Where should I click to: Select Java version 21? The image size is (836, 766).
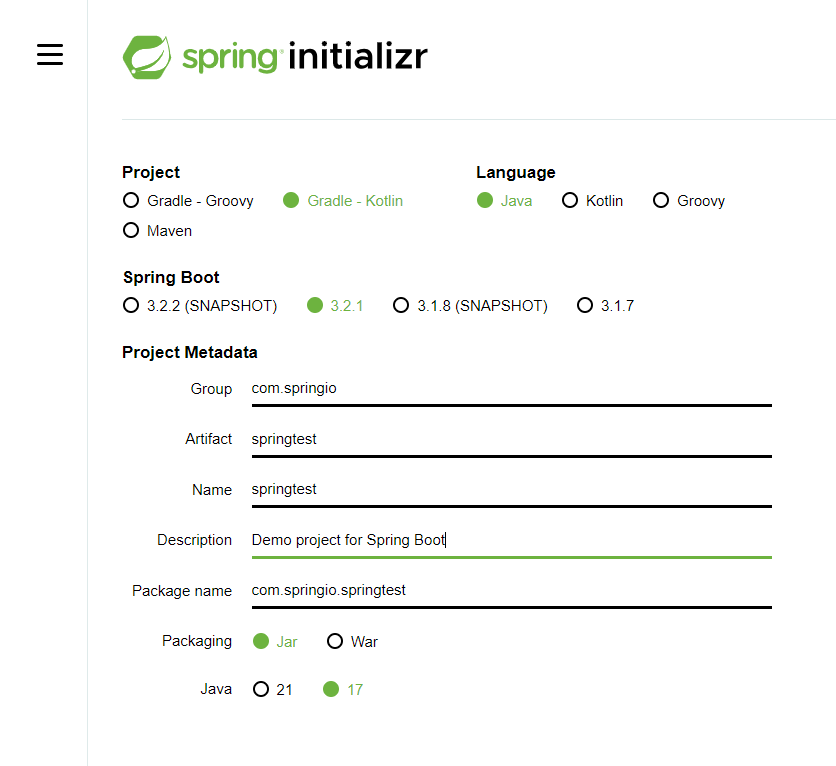tap(261, 689)
